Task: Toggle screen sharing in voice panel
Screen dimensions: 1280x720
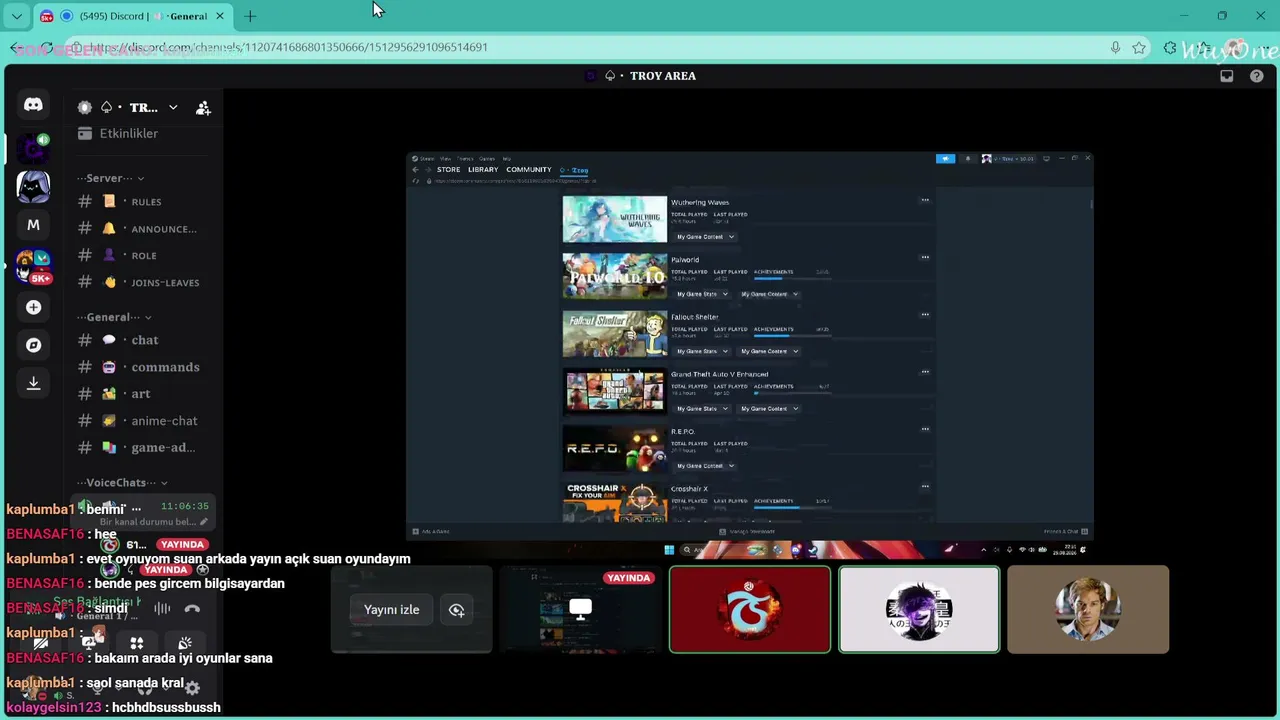Action: point(90,643)
